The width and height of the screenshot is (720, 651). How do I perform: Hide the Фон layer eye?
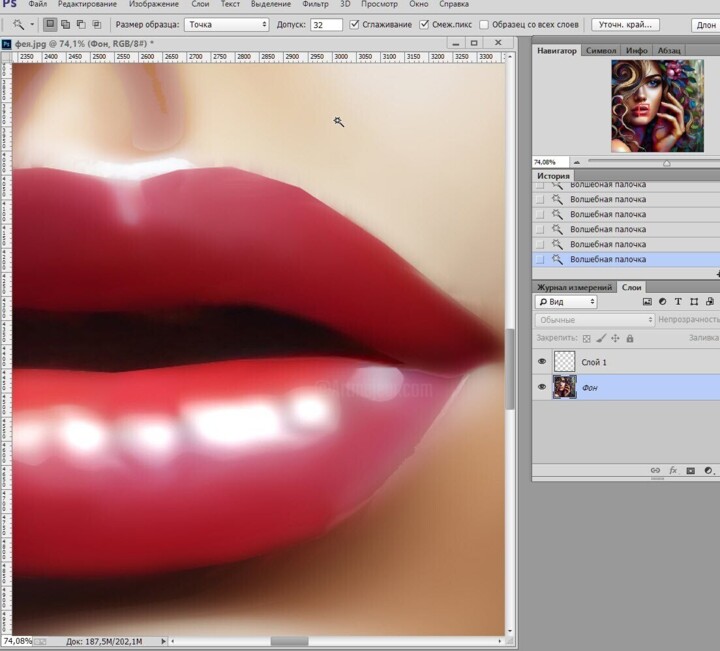click(x=542, y=387)
